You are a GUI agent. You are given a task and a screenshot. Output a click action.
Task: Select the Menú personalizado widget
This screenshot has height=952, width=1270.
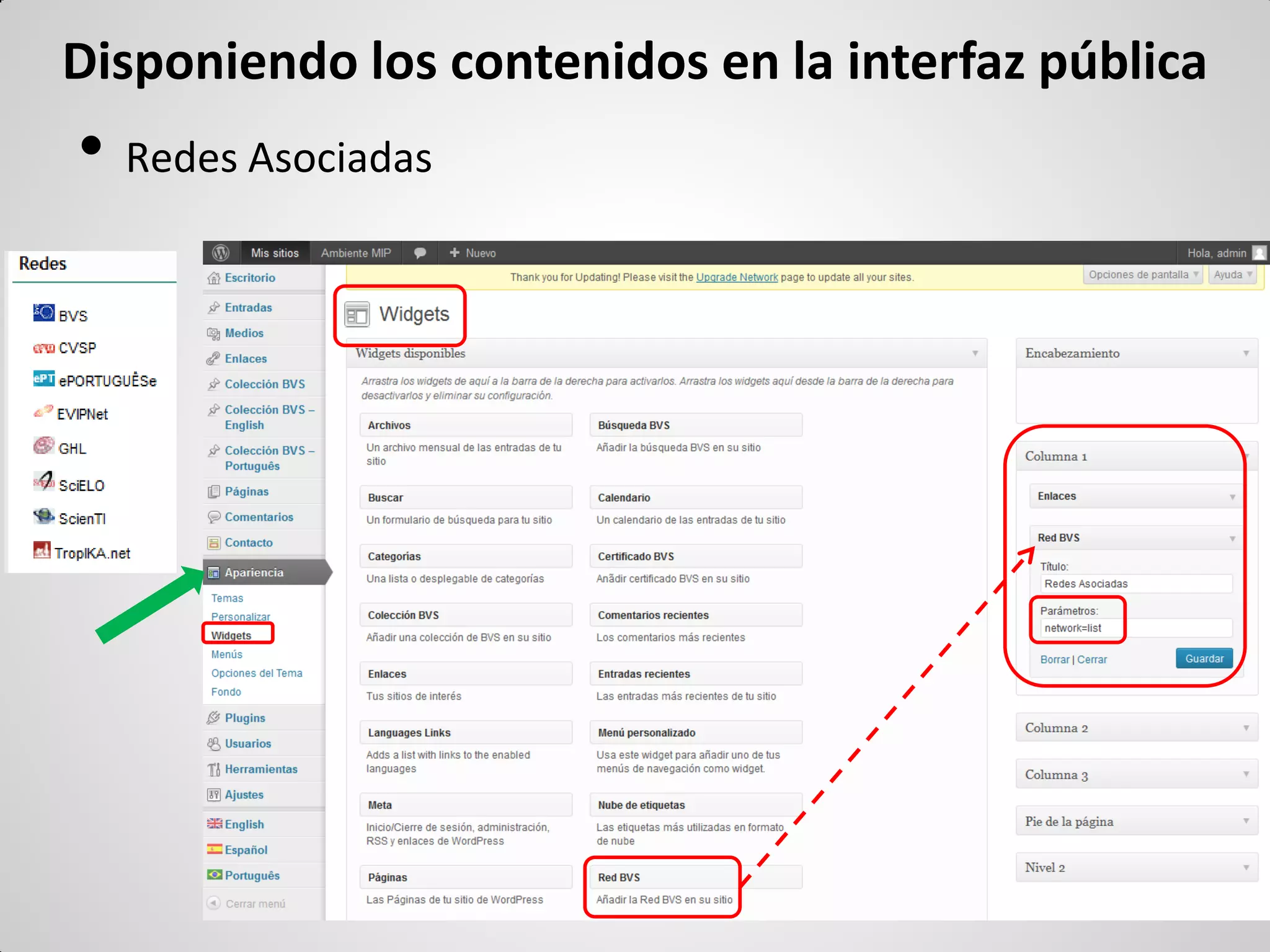[696, 733]
